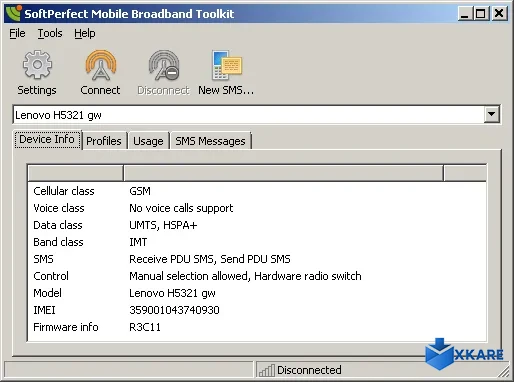Click the UMTS, HSPA+ value
Viewport: 514px width, 382px height.
coord(163,225)
